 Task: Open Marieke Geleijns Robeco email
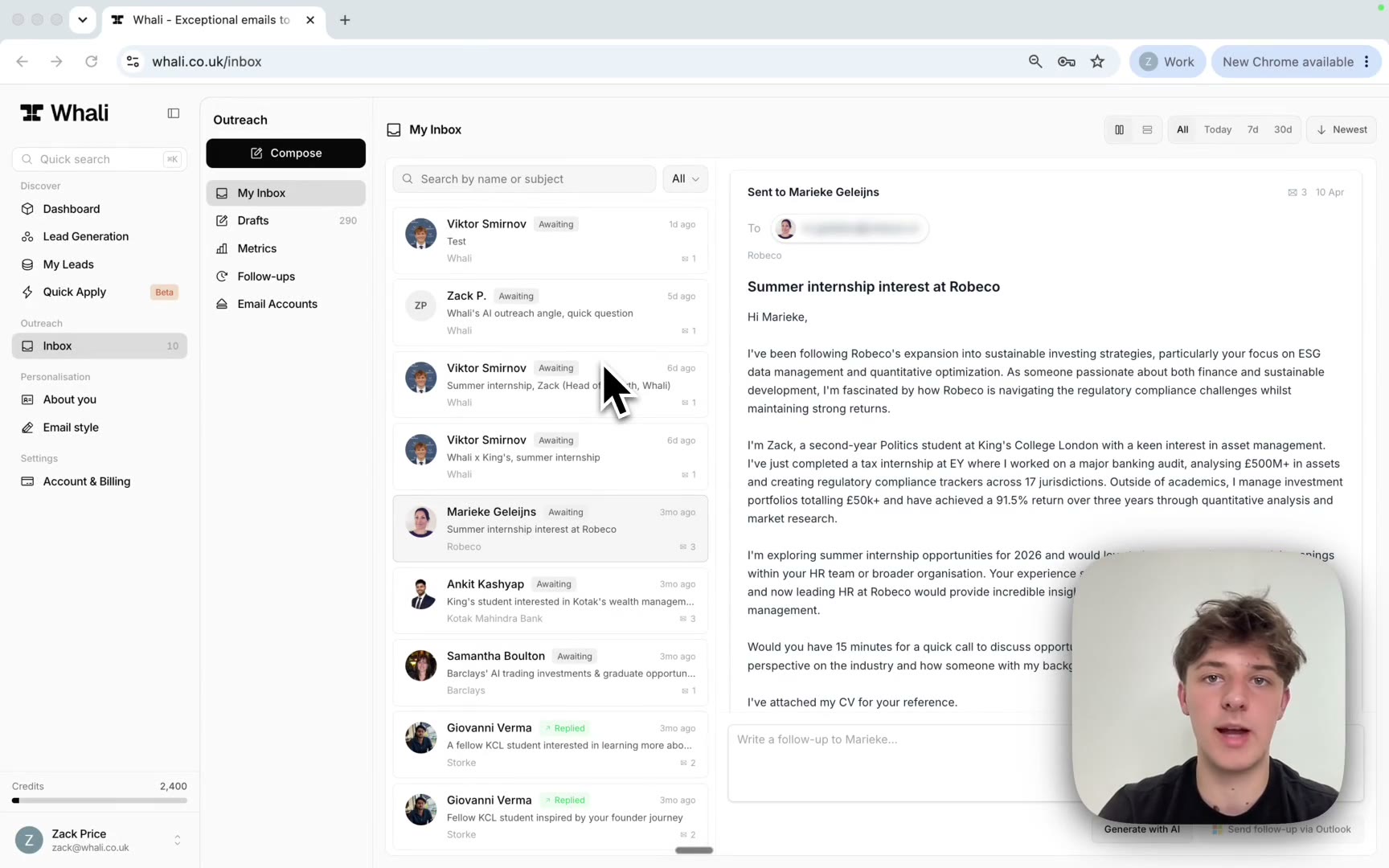[x=551, y=529]
